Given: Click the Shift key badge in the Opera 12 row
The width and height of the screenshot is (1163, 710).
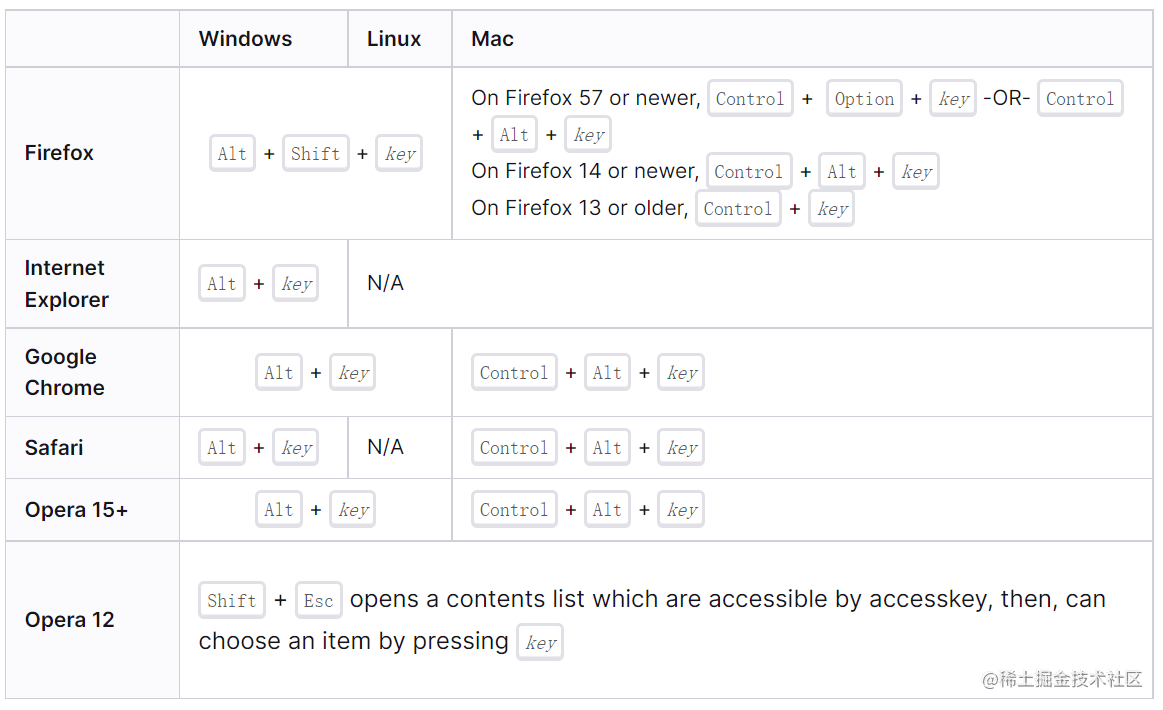Looking at the screenshot, I should (231, 600).
